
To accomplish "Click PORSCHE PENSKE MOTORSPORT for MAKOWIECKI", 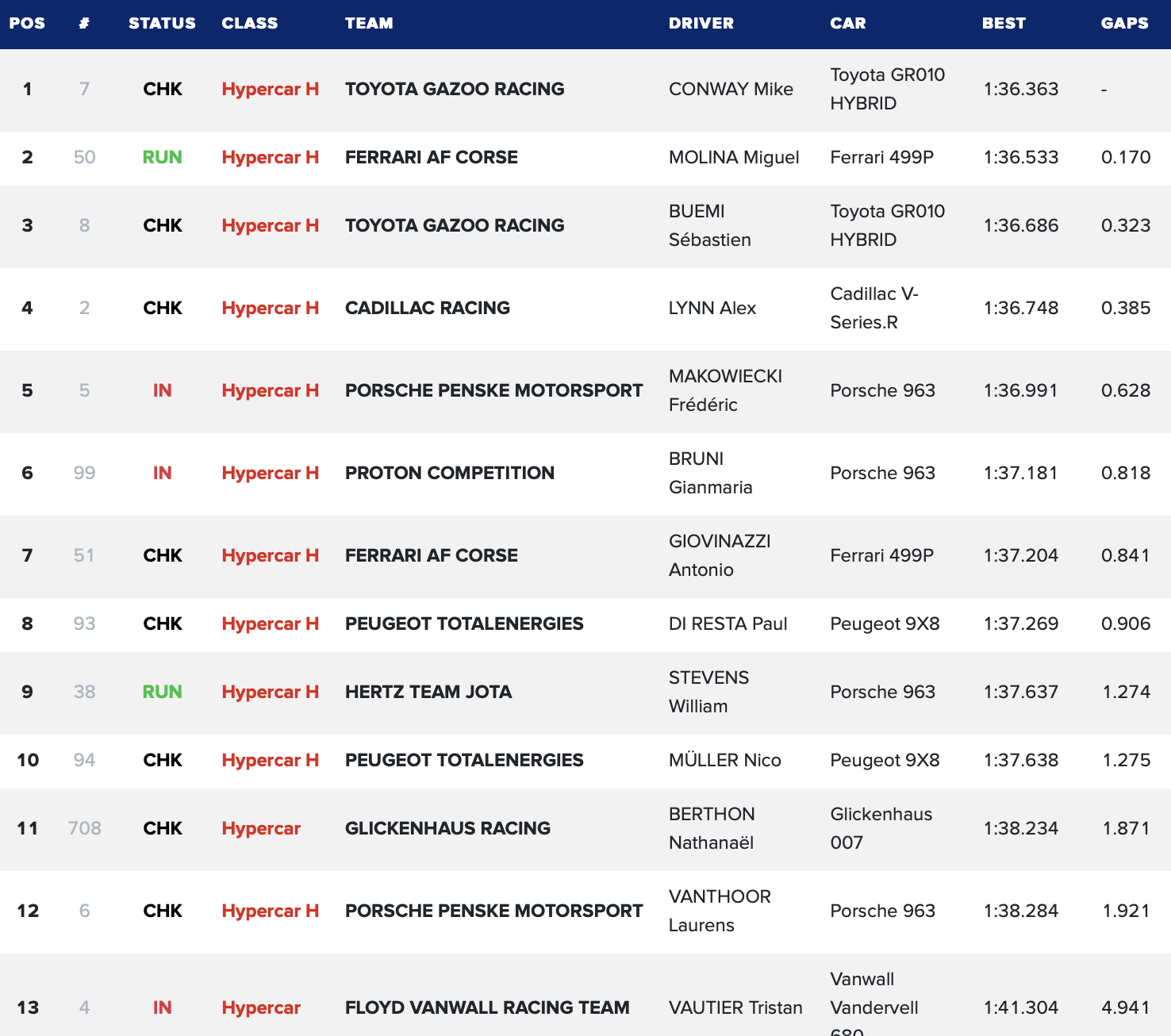I will tap(493, 390).
